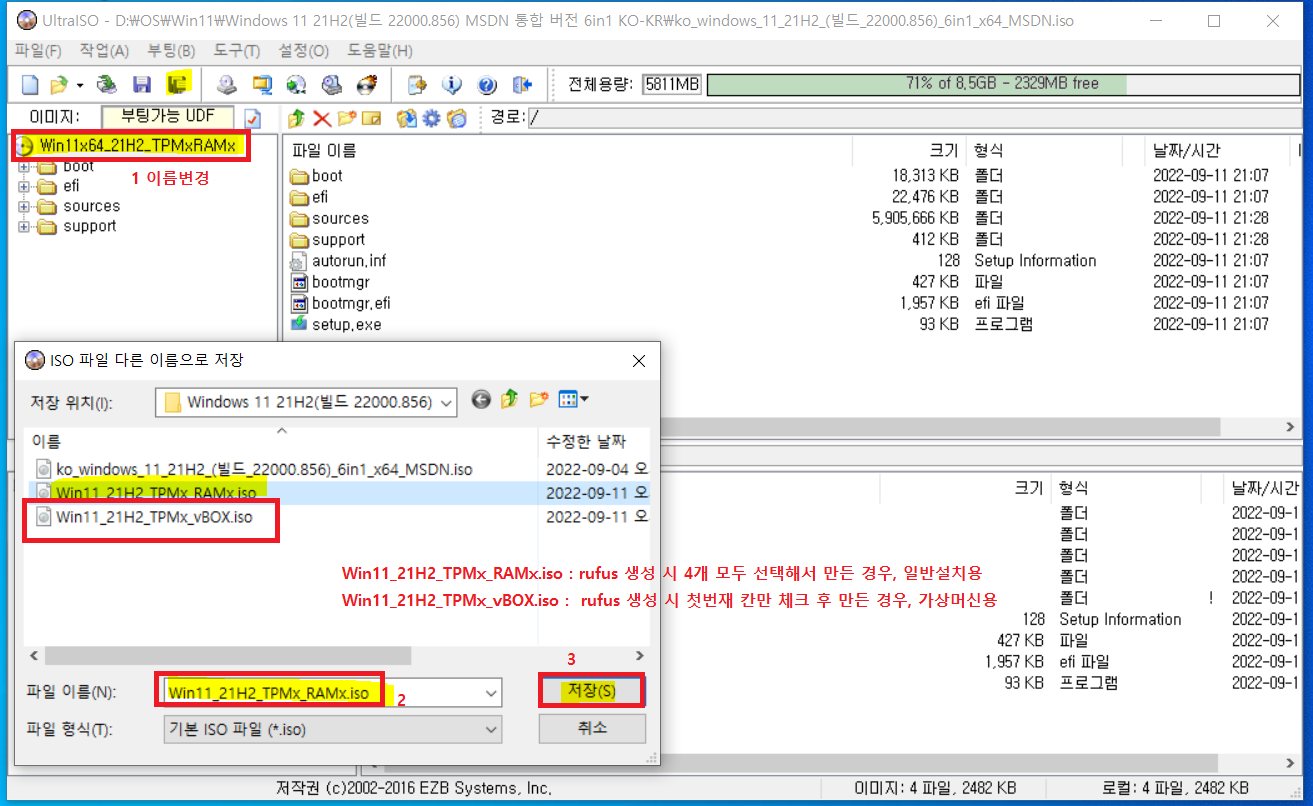
Task: Click the Up one level icon in dialog
Action: point(510,400)
